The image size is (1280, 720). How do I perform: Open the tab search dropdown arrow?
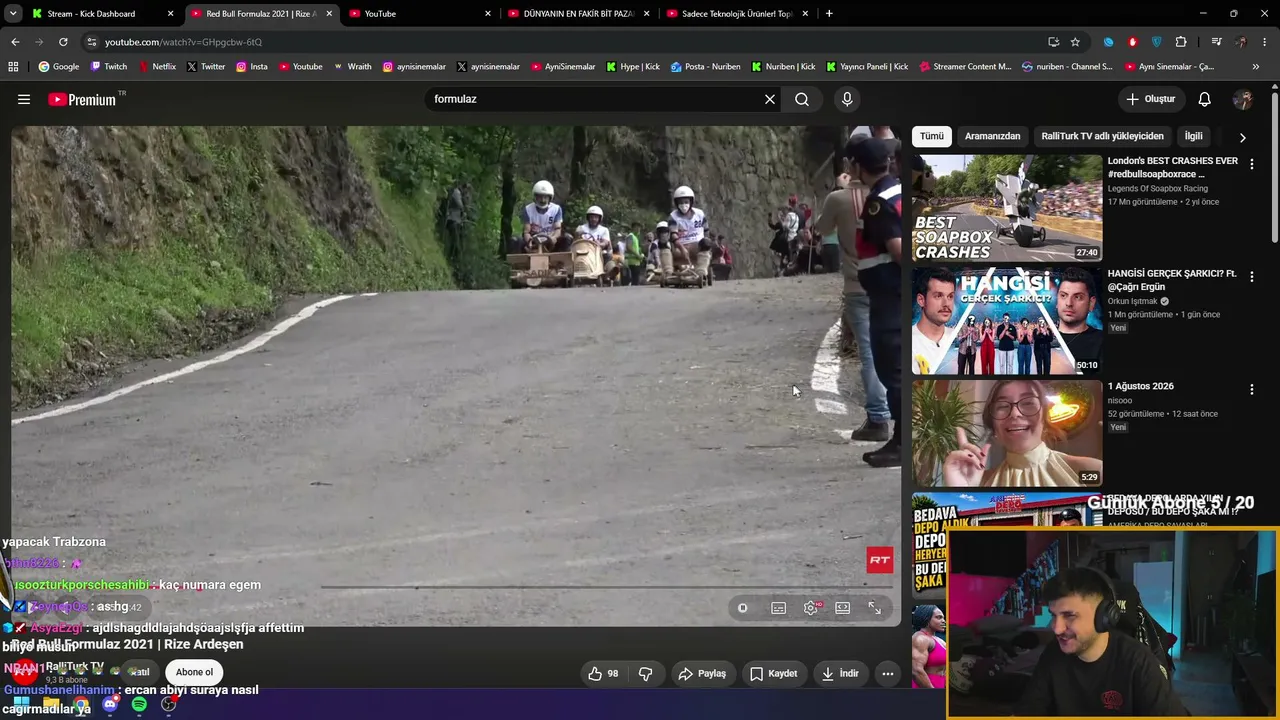tap(12, 14)
